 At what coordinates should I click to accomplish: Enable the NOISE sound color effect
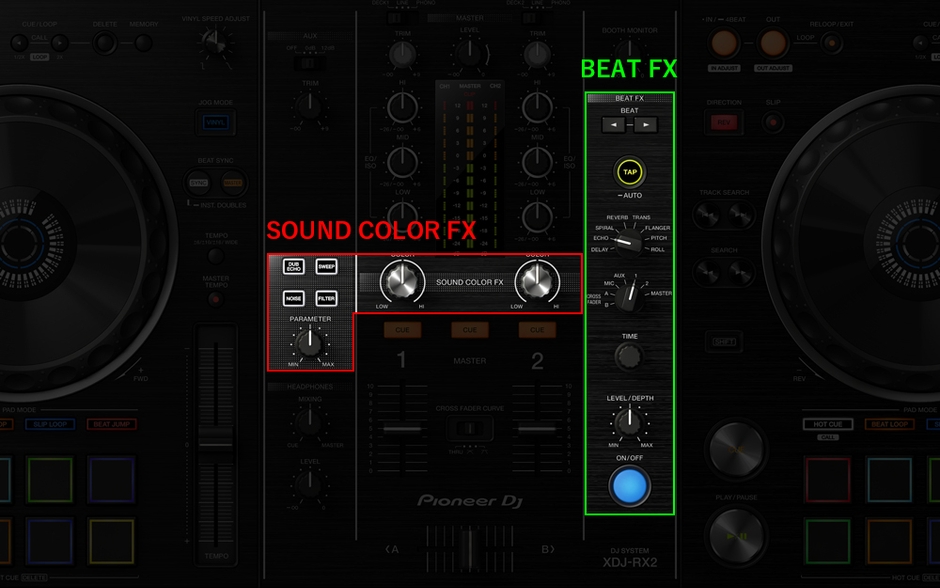point(293,298)
